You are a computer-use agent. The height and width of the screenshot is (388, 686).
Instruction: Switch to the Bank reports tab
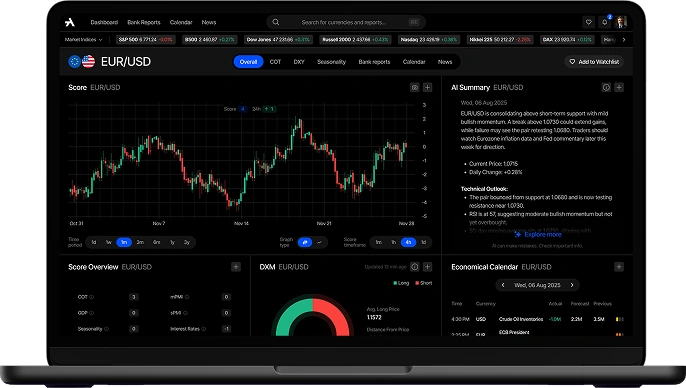pyautogui.click(x=374, y=62)
